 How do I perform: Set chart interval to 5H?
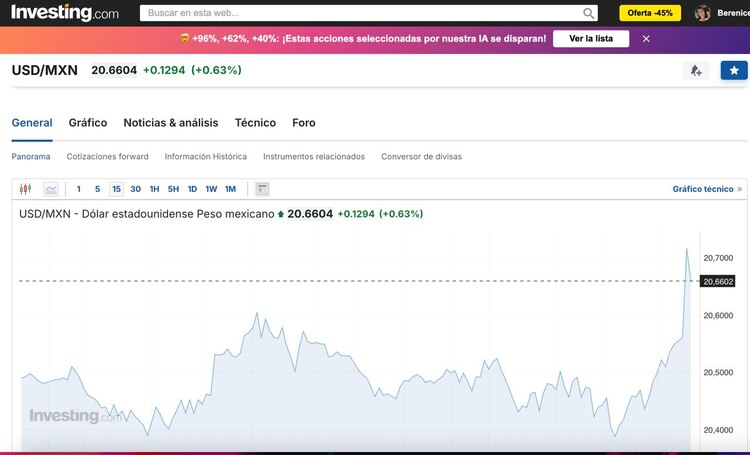point(173,189)
